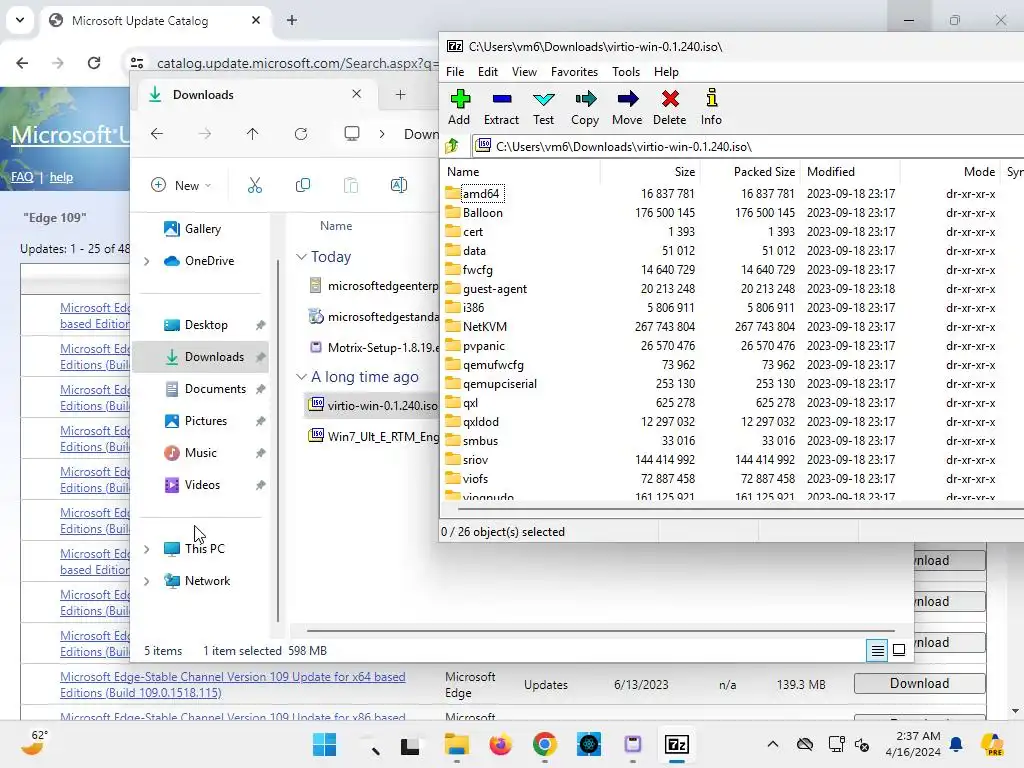Click the 7-Zip Copy button
Image resolution: width=1024 pixels, height=768 pixels.
584,108
